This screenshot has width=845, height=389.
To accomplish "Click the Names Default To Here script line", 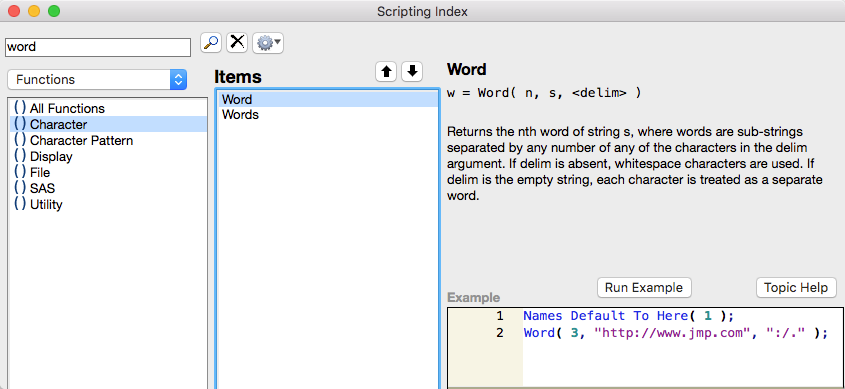I will pyautogui.click(x=629, y=316).
